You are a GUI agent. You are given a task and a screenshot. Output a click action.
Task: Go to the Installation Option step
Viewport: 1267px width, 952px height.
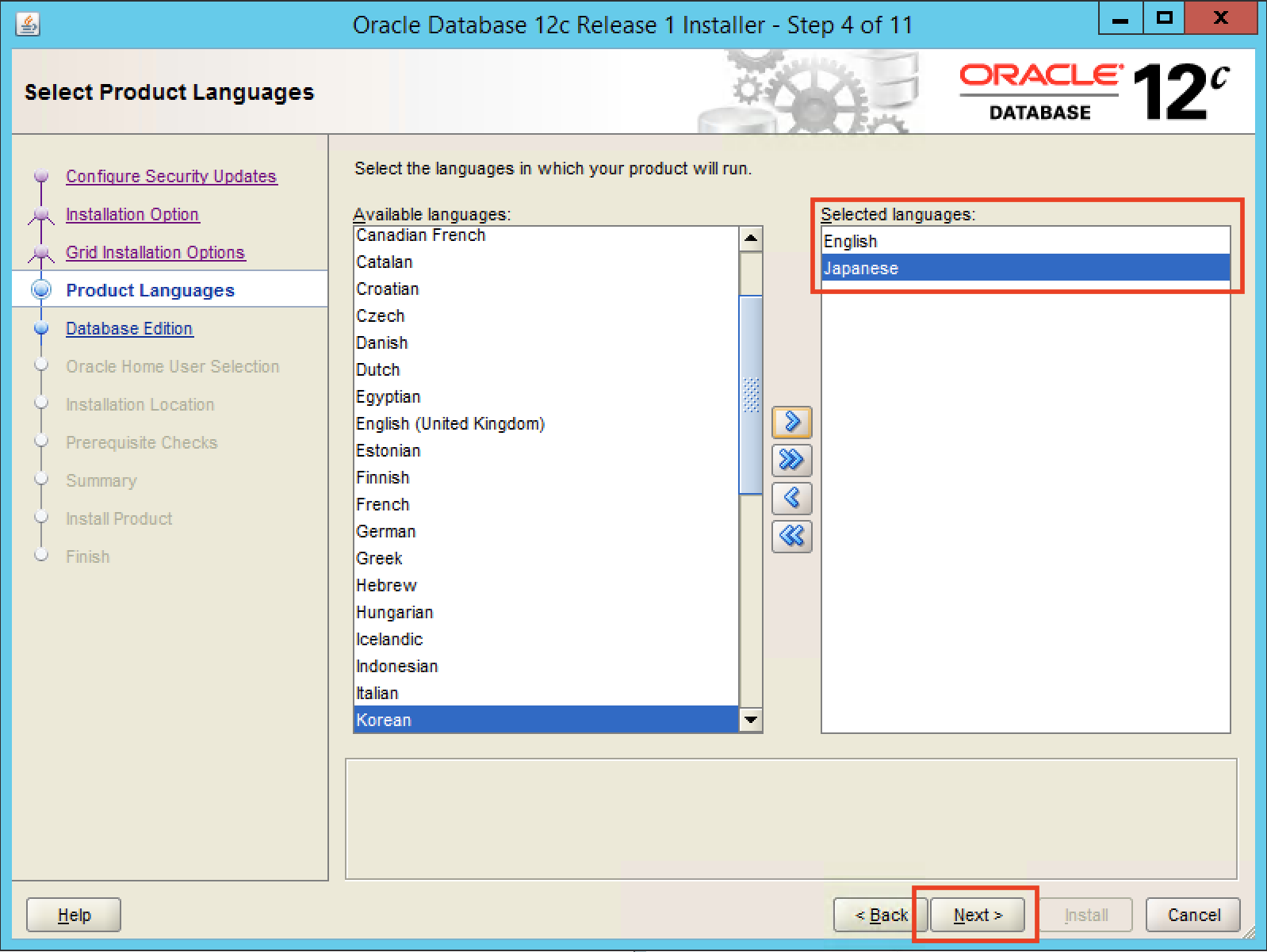(x=132, y=214)
